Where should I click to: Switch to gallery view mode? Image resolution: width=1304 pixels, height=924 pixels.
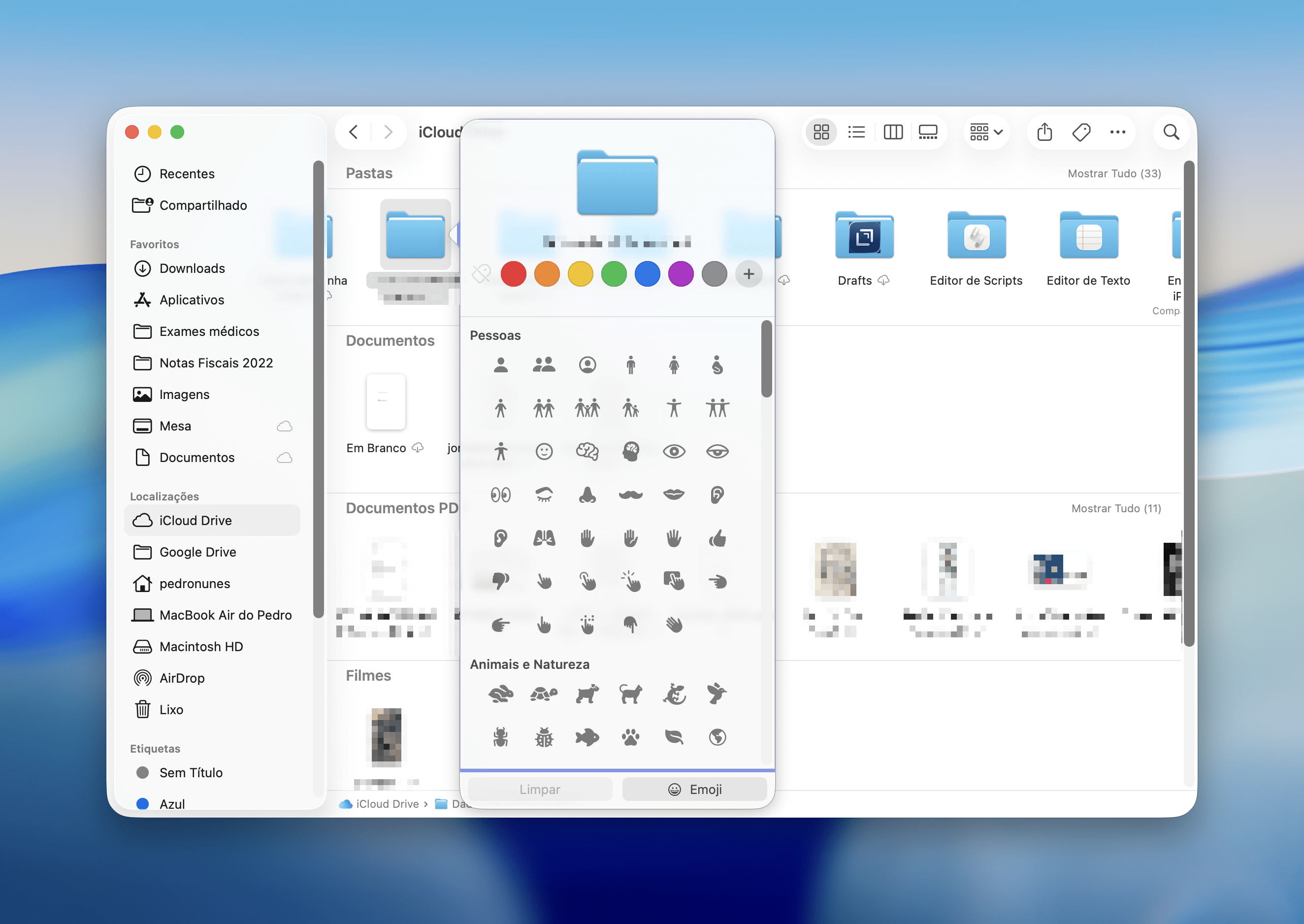(928, 132)
